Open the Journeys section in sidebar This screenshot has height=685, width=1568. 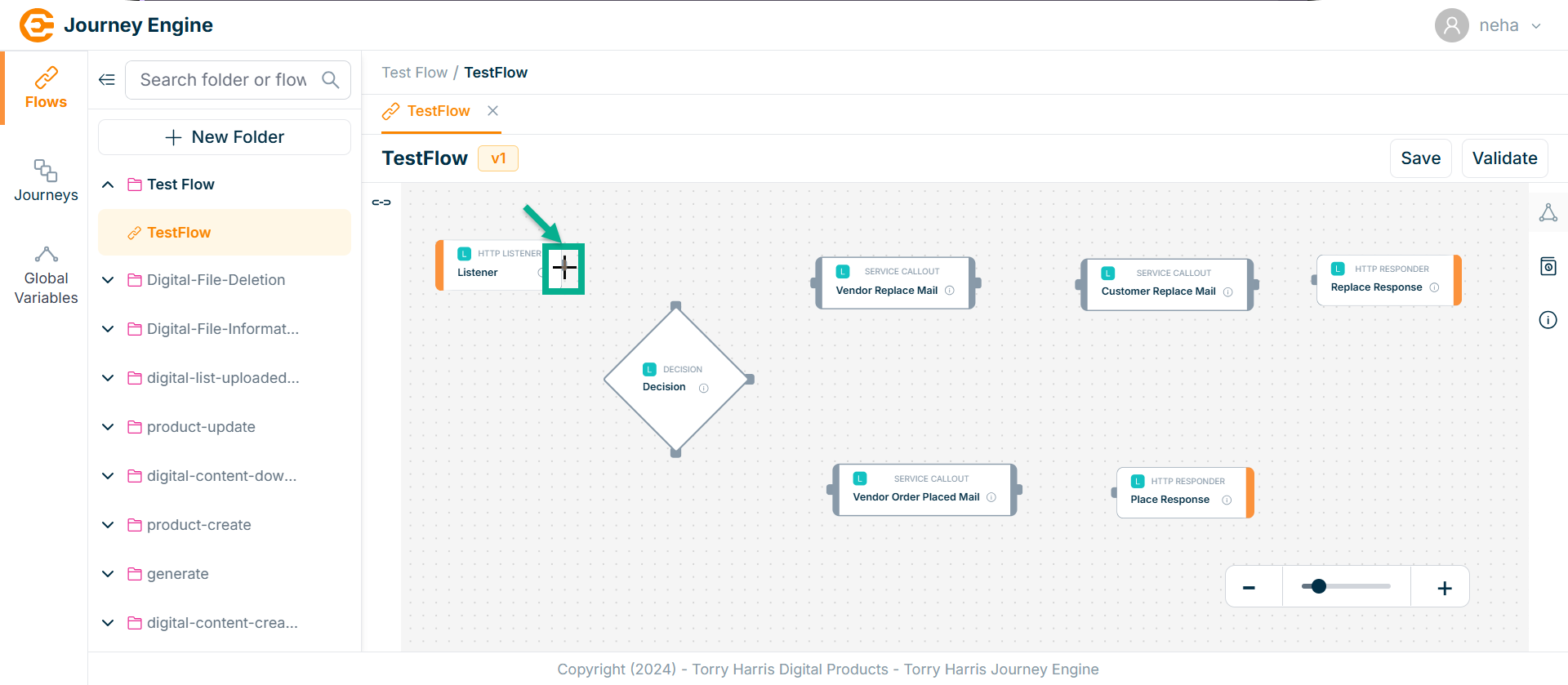pos(46,180)
